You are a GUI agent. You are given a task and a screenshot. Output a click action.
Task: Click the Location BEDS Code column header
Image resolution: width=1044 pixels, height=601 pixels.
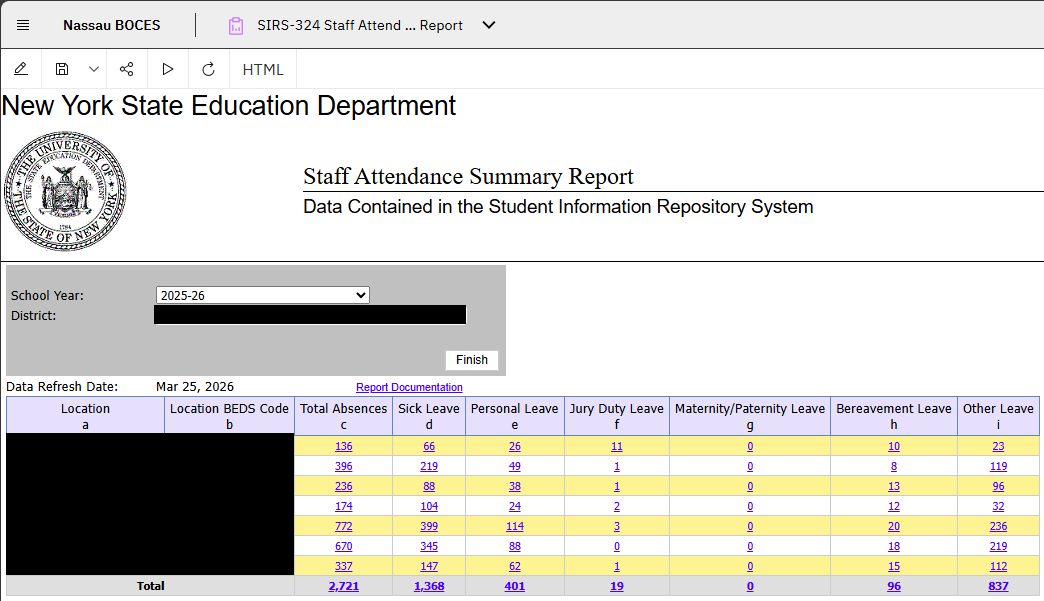click(229, 416)
